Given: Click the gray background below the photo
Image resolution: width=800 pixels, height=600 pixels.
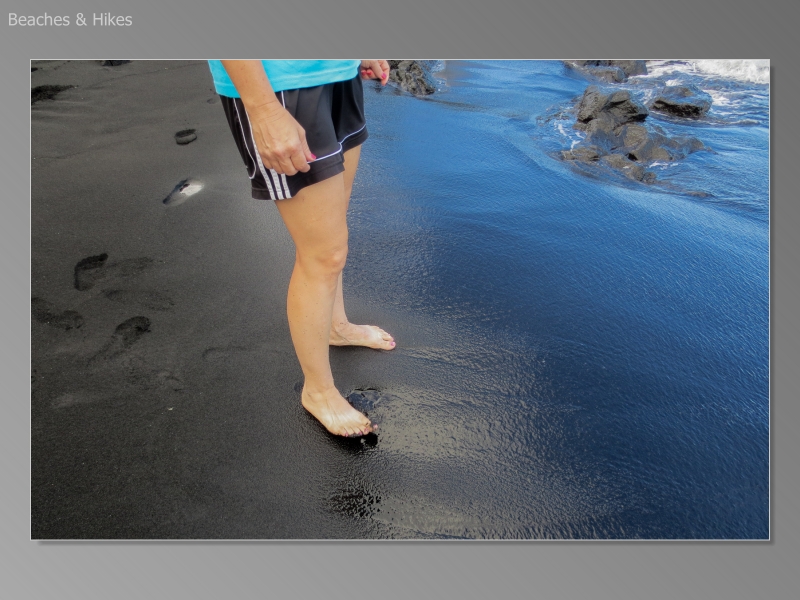Looking at the screenshot, I should pos(400,570).
